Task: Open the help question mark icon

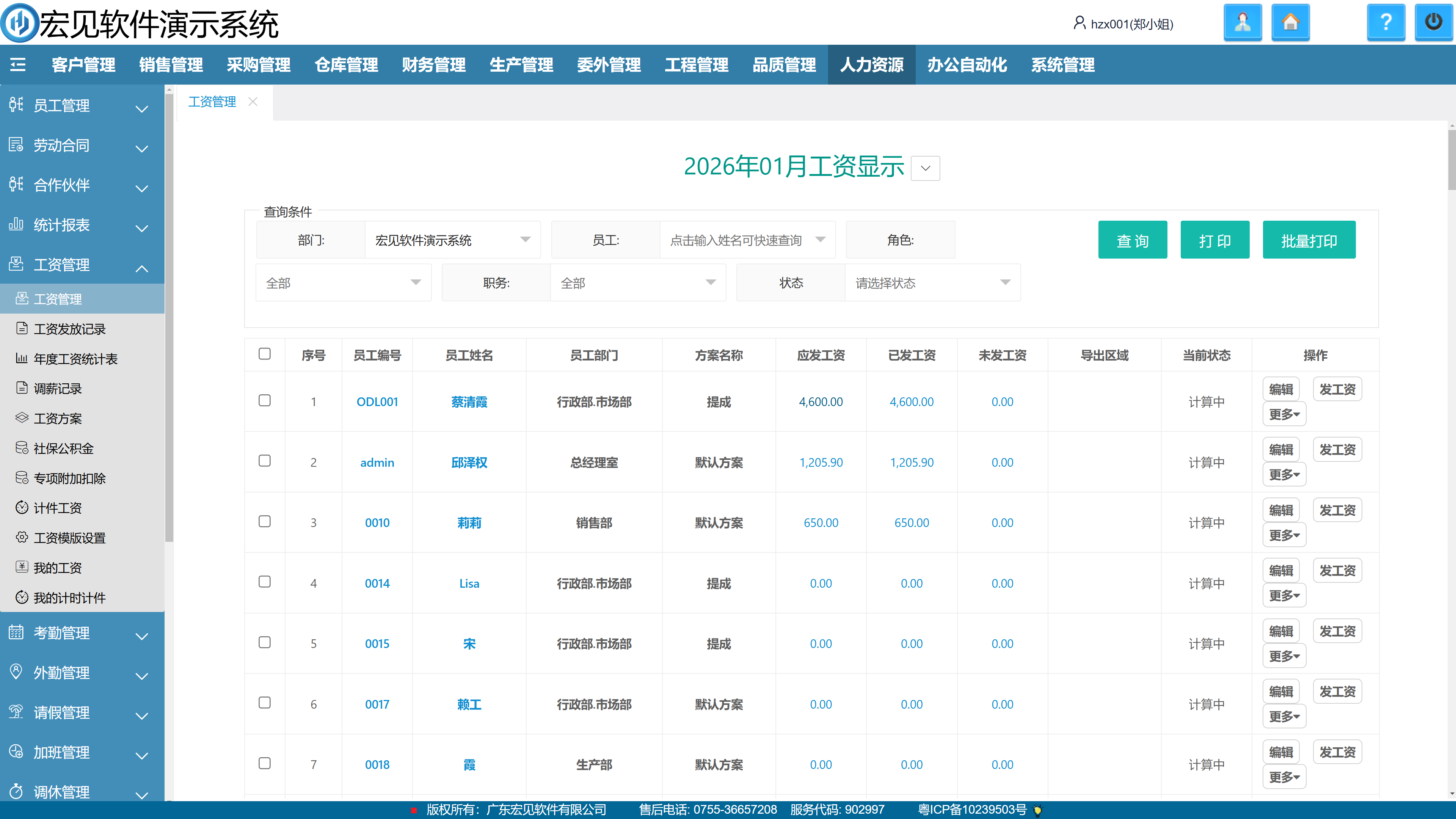Action: [1385, 23]
